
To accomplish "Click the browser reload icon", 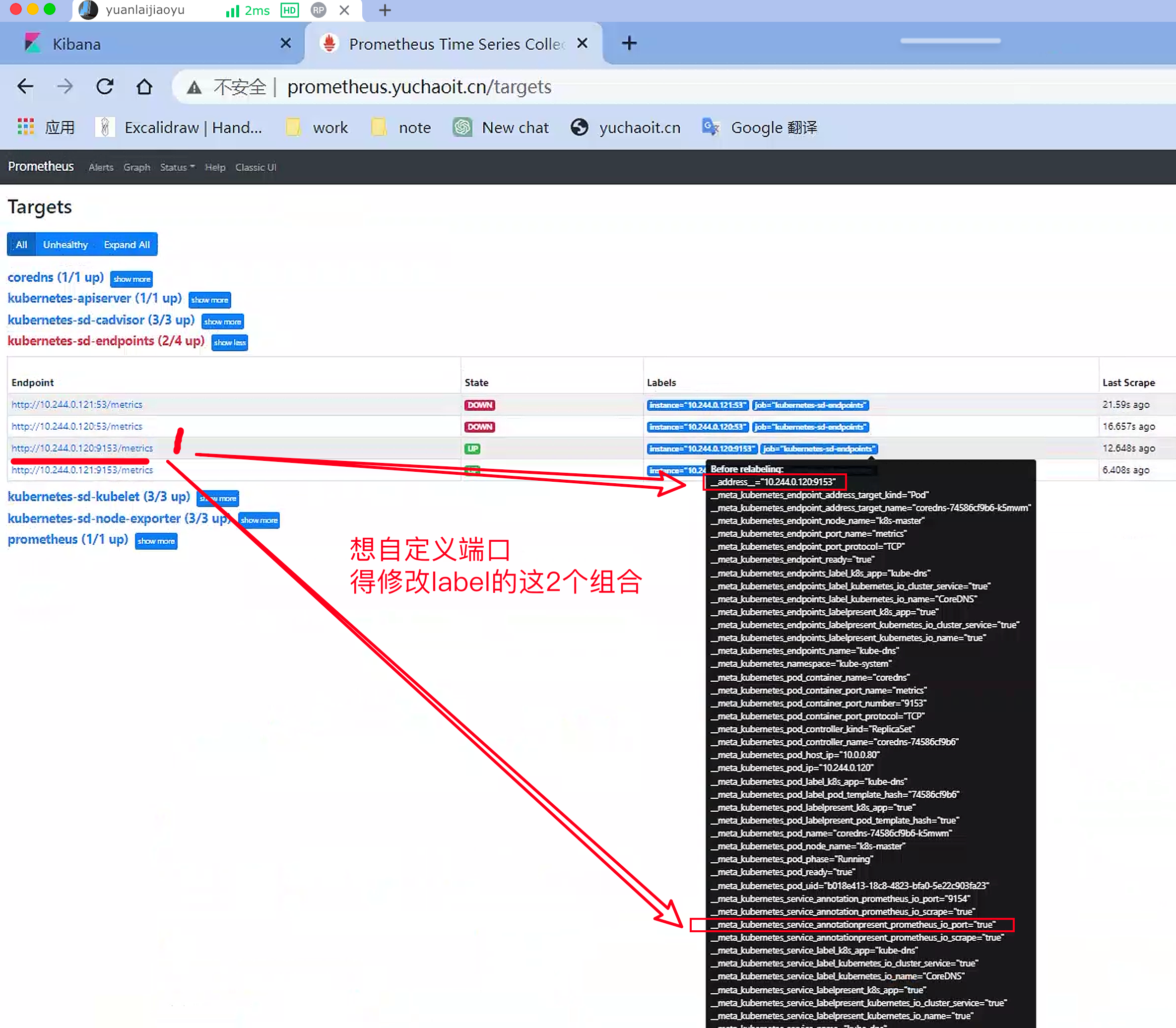I will [104, 87].
